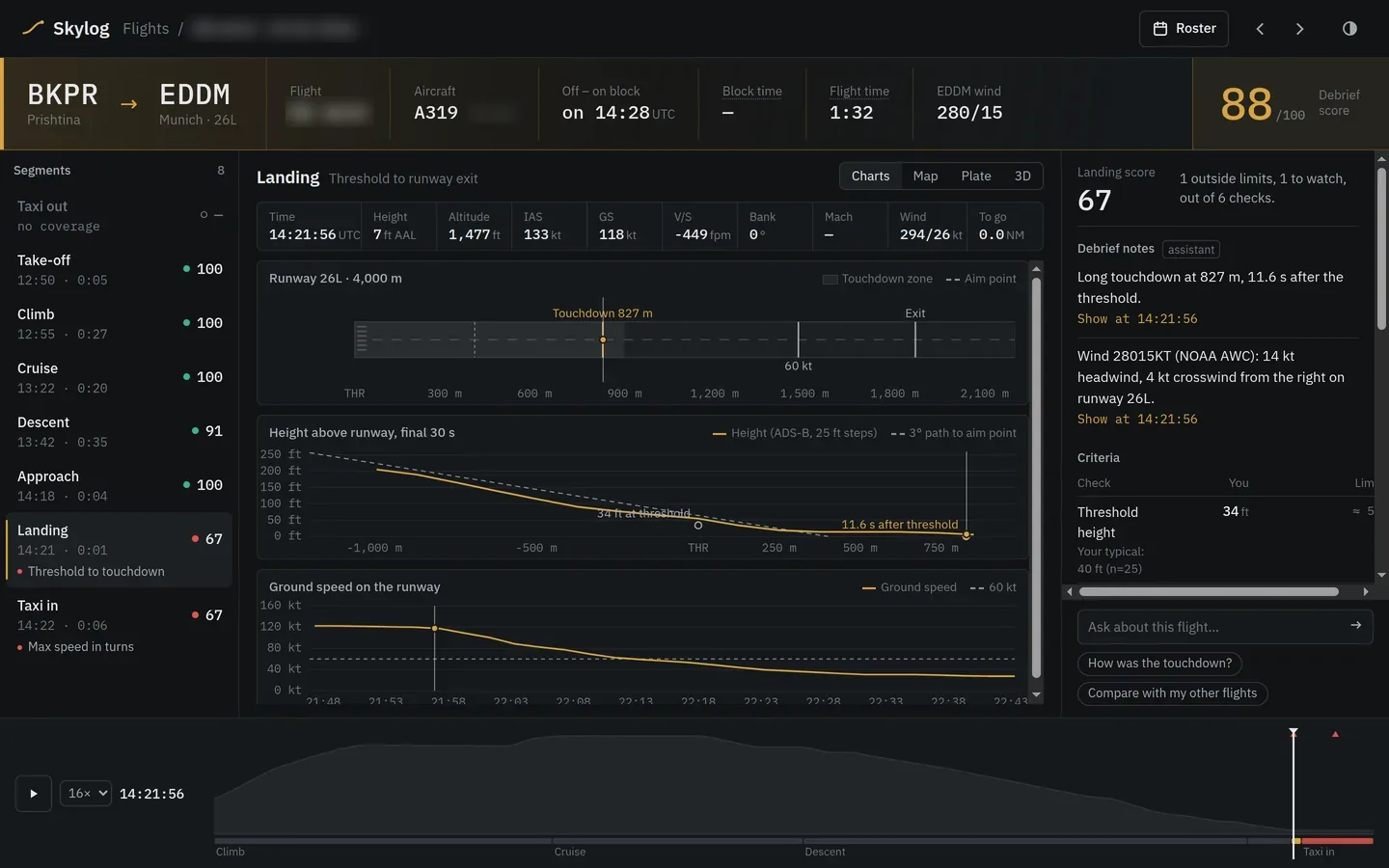Play the flight timeline
This screenshot has height=868, width=1389.
tap(34, 794)
